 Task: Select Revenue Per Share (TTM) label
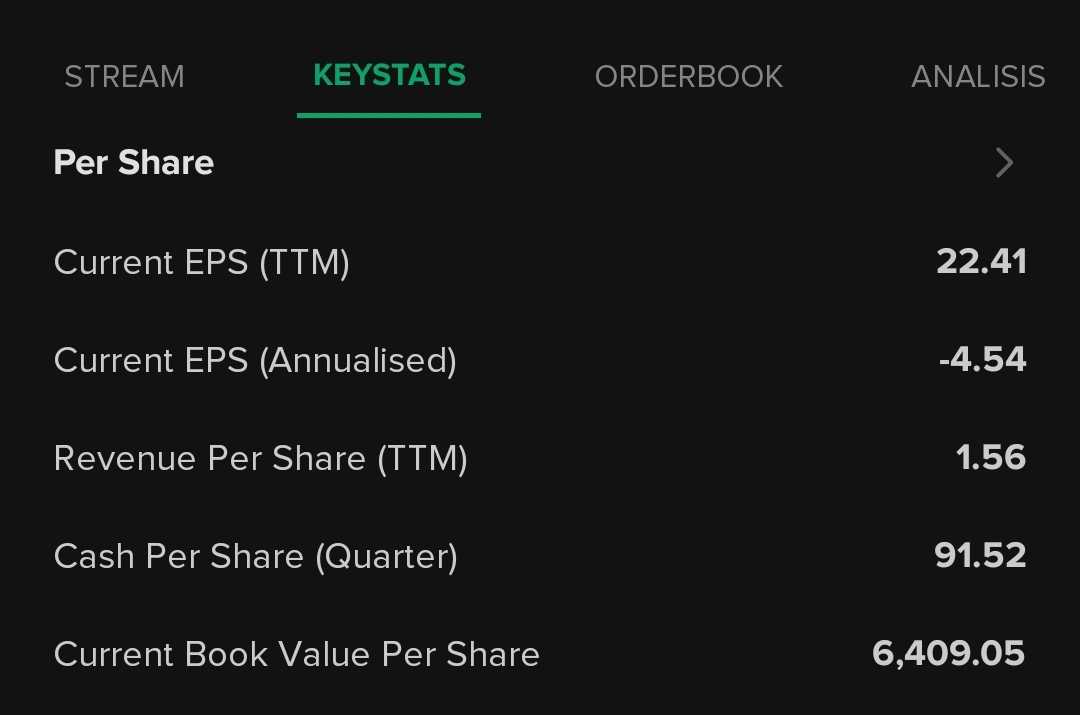pos(260,458)
